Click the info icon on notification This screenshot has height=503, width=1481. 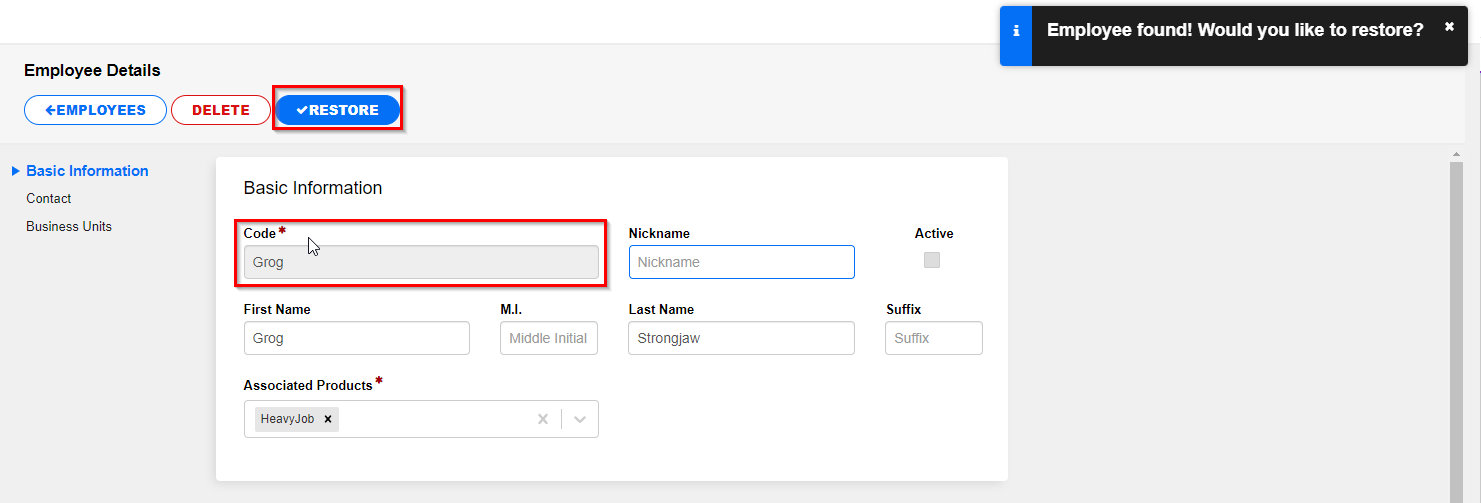1016,31
